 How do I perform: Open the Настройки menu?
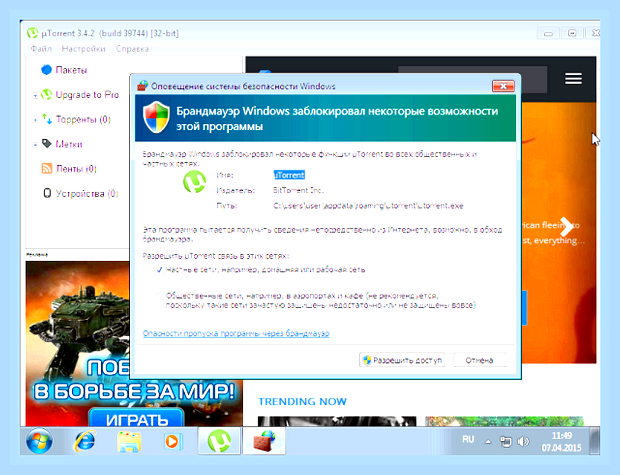(83, 49)
